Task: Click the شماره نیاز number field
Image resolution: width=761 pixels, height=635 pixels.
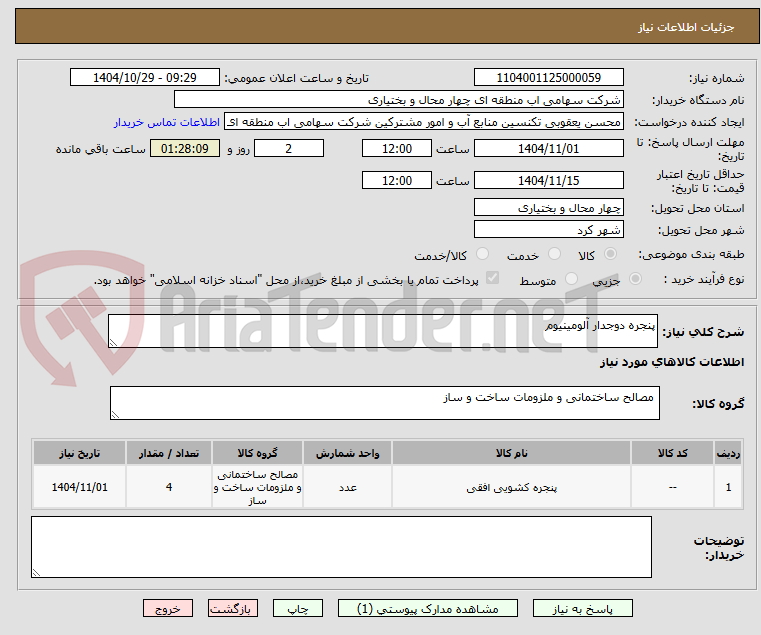Action: [548, 78]
